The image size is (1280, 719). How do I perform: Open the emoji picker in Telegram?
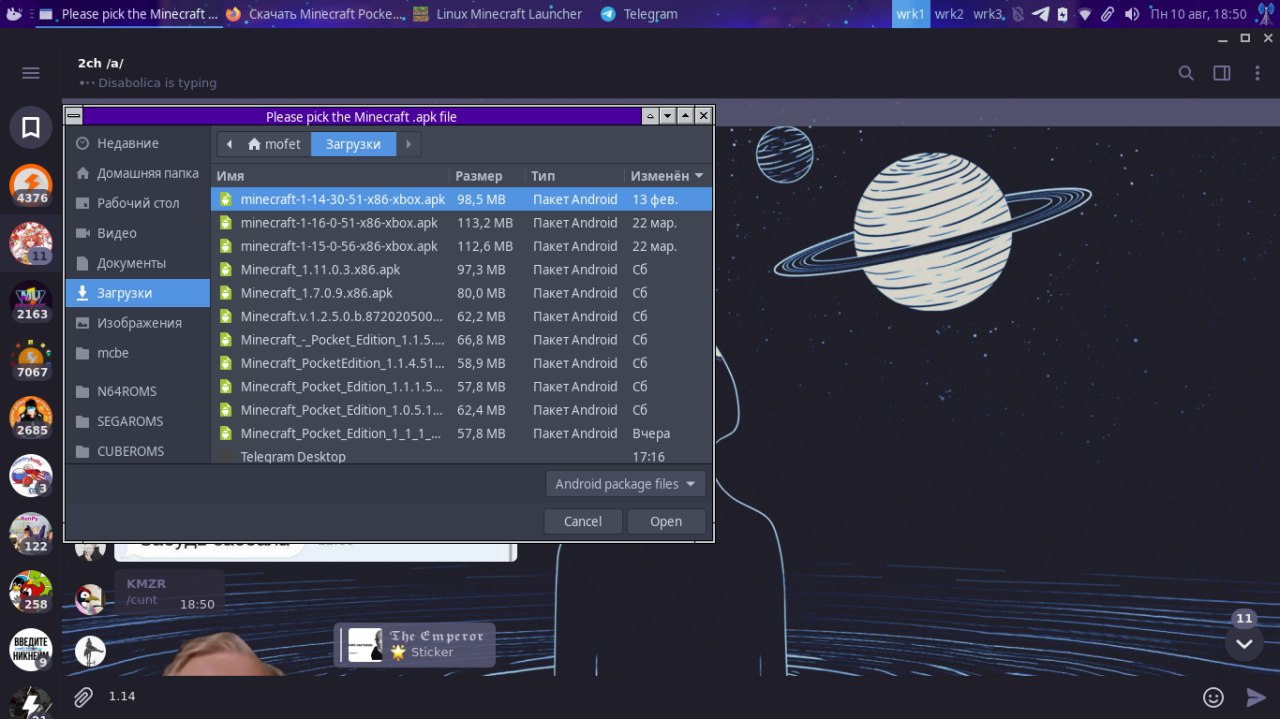pos(1213,697)
